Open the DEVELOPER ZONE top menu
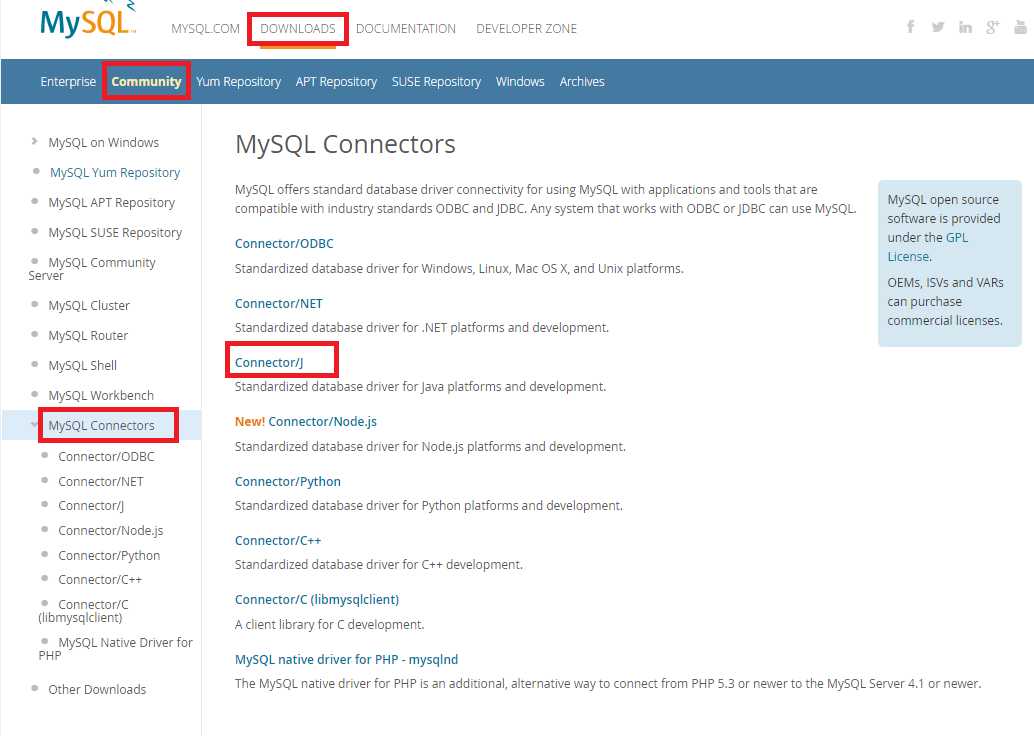Screen dimensions: 1034x736 (x=526, y=29)
